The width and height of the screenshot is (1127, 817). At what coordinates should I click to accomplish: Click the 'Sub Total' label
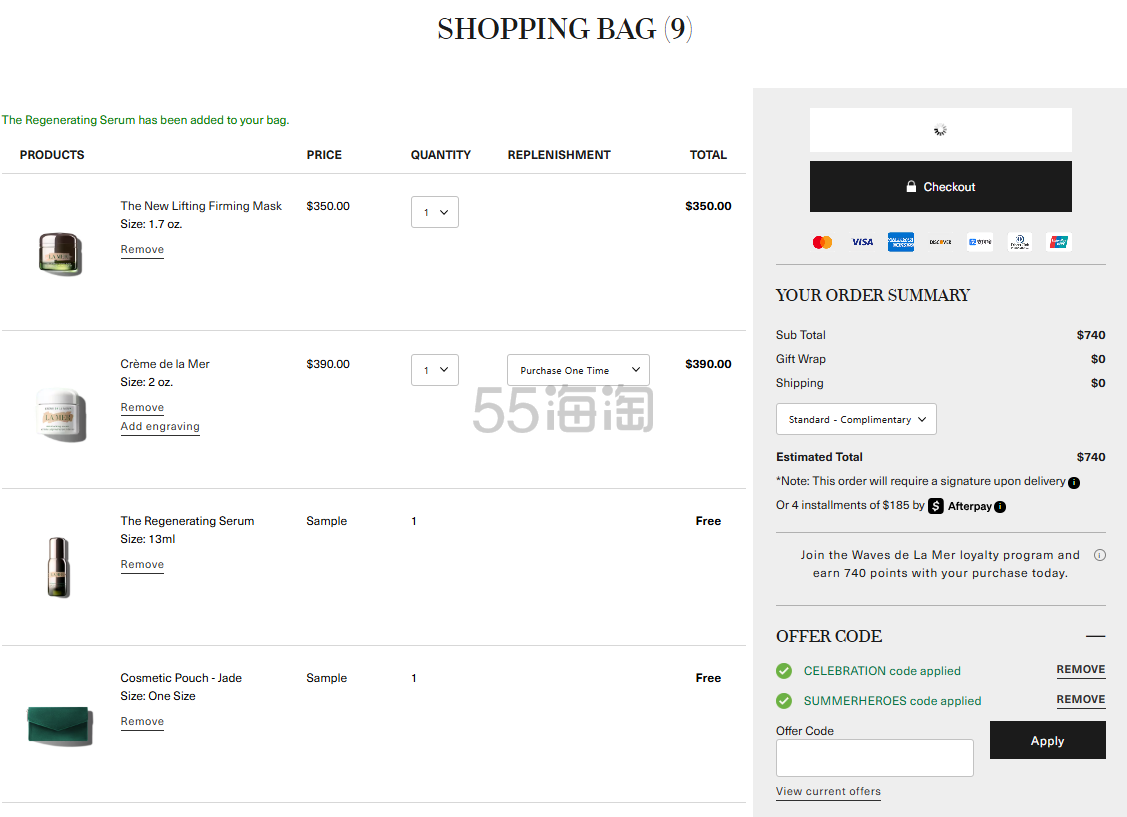[x=801, y=335]
